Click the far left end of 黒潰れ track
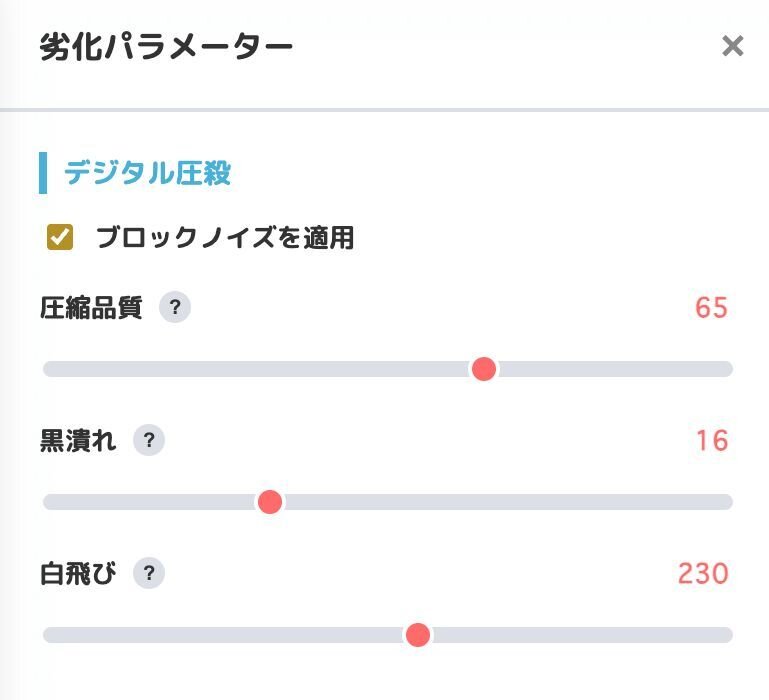The image size is (769, 700). (49, 502)
